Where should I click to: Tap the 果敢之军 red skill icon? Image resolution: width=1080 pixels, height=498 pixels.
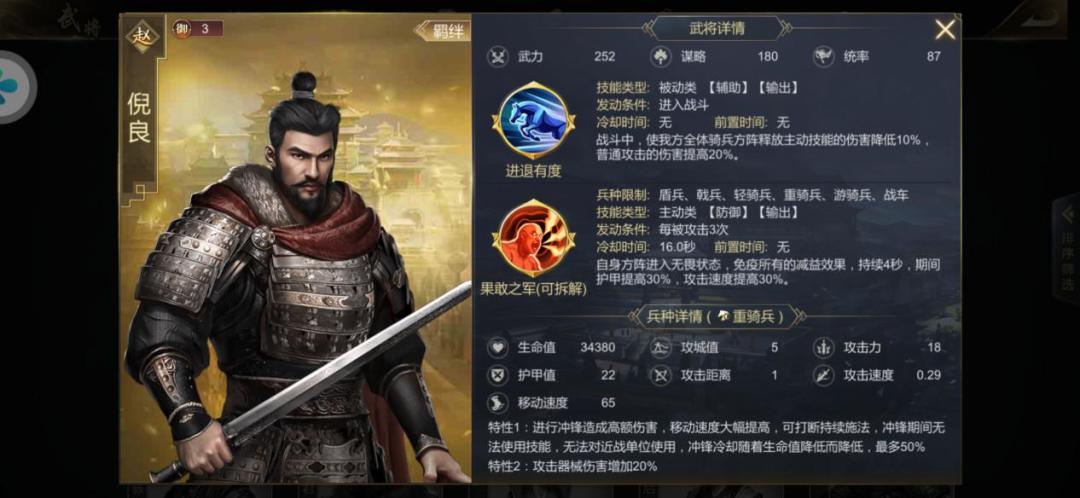533,238
